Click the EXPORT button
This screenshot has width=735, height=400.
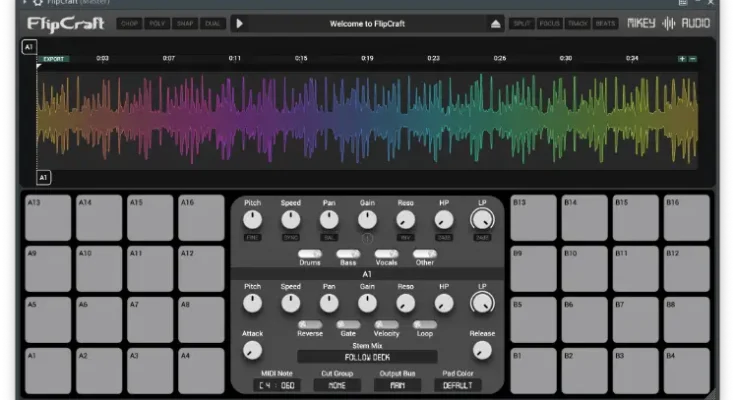(54, 59)
